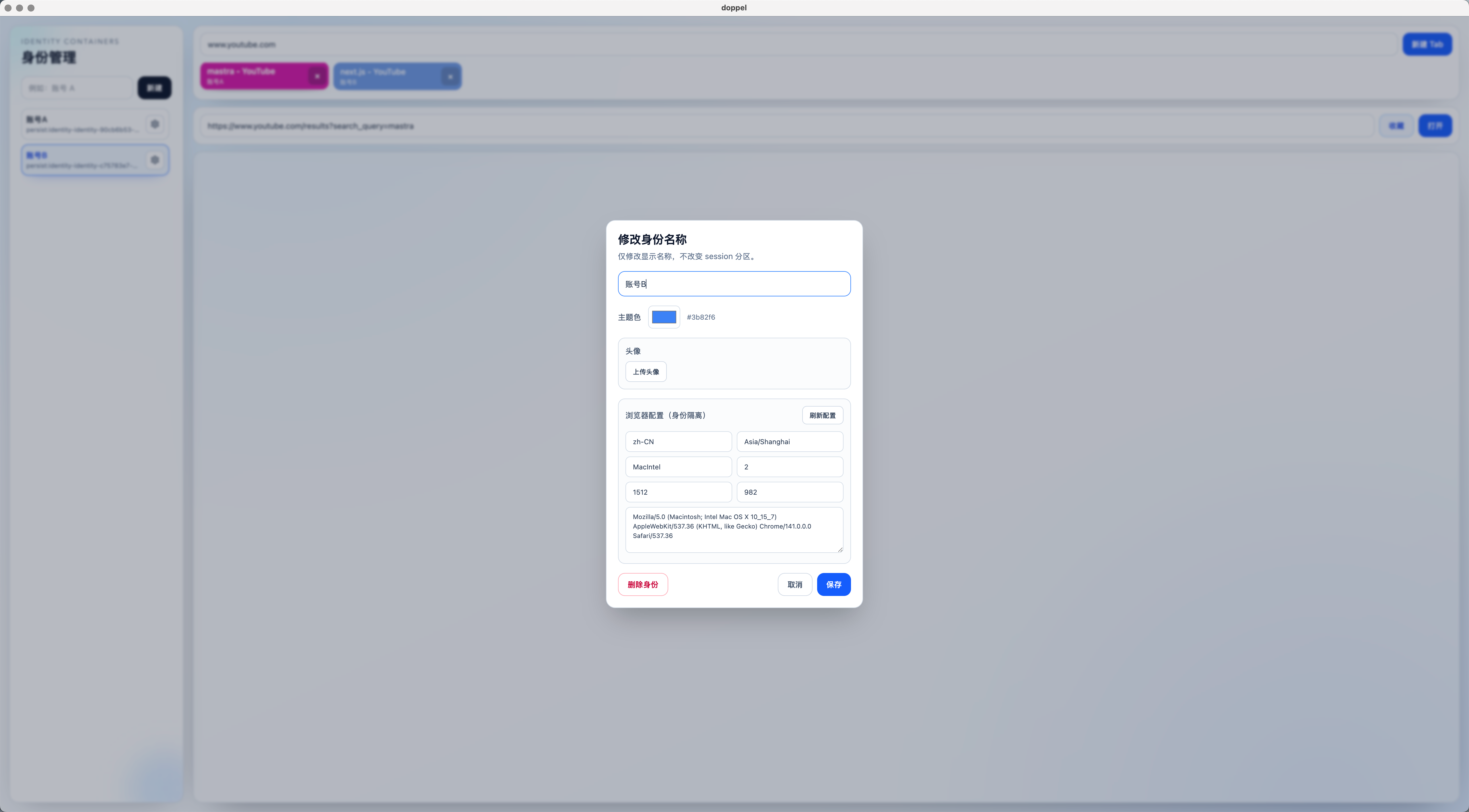Click inside the Mozilla user agent textarea
This screenshot has width=1469, height=812.
(733, 530)
